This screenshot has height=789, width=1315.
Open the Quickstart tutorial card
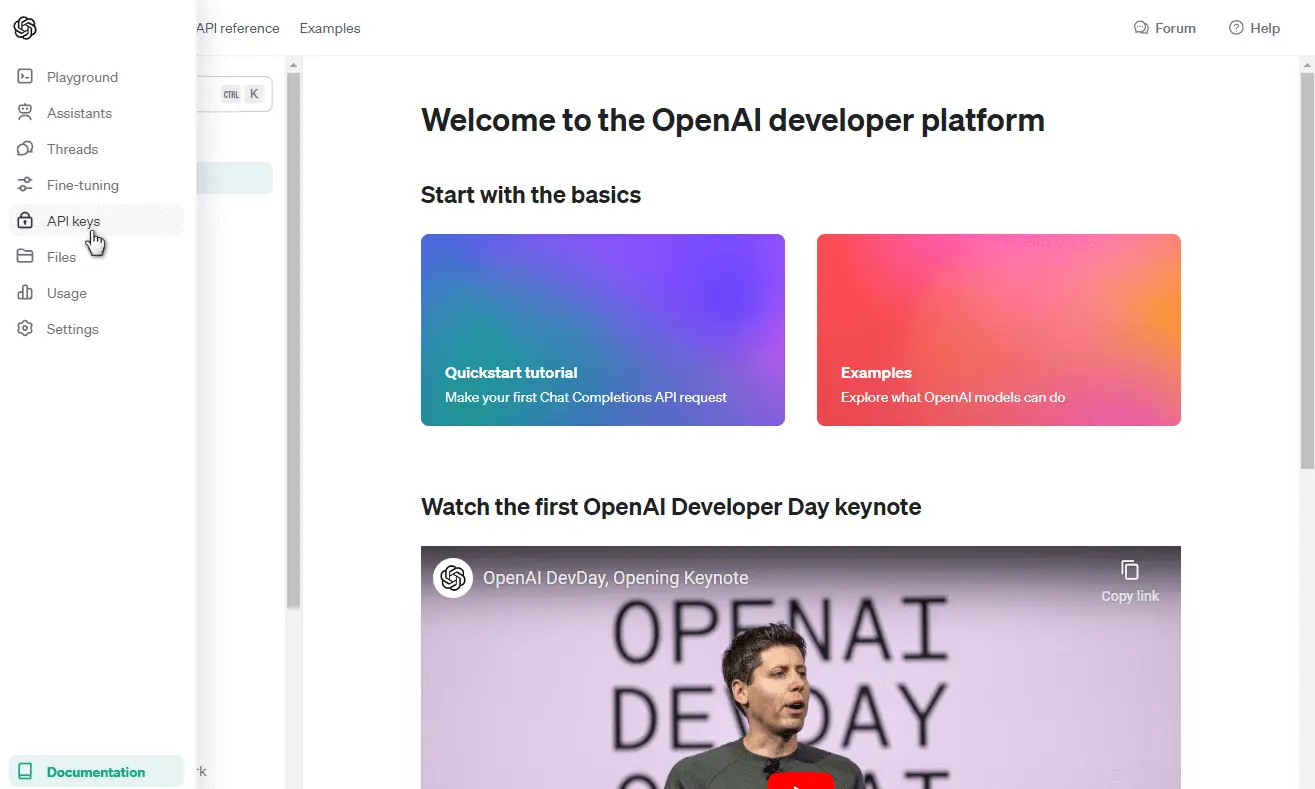coord(603,330)
